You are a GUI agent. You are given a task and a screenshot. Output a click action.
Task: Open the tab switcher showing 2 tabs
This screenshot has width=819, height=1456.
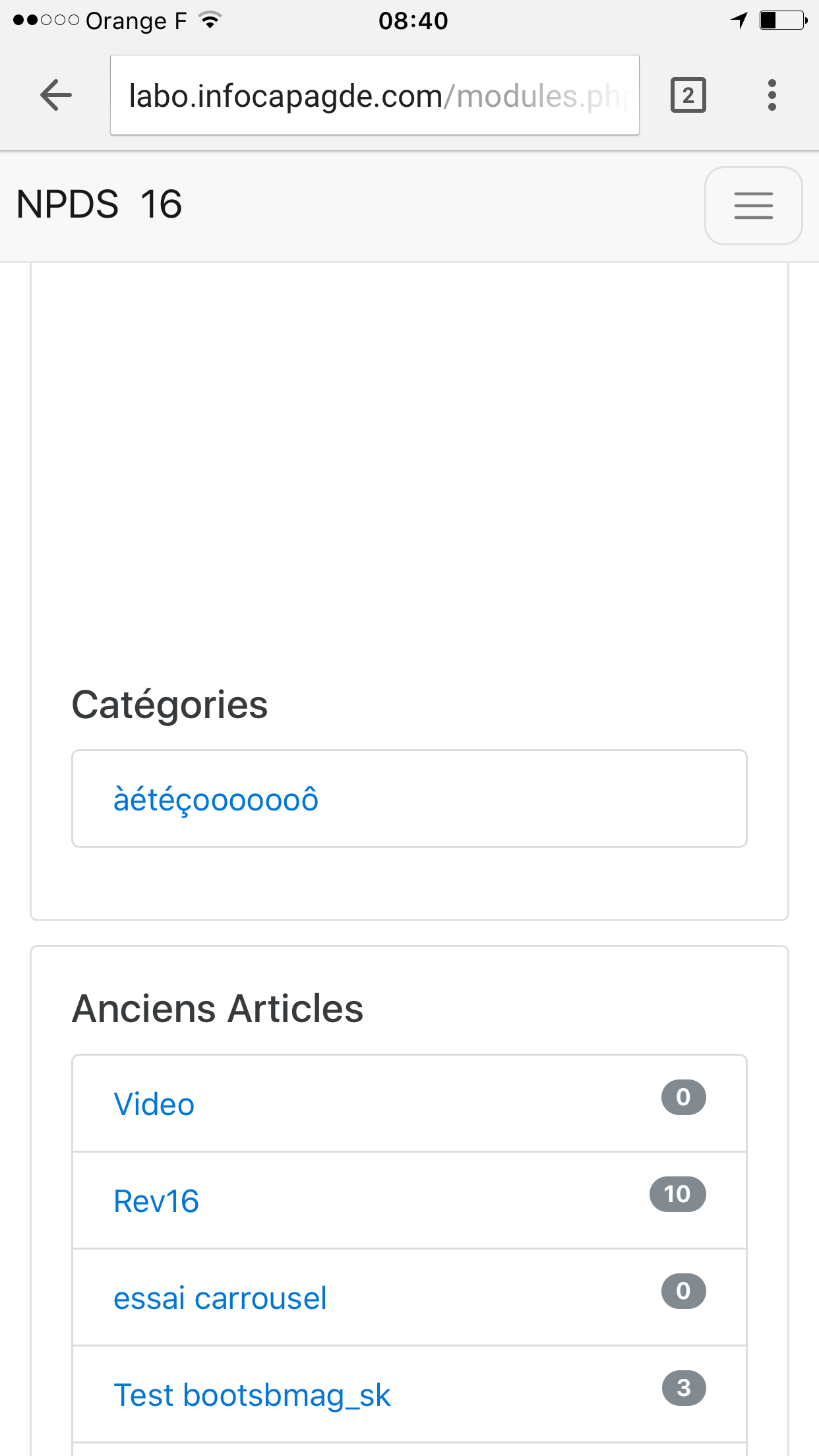688,95
